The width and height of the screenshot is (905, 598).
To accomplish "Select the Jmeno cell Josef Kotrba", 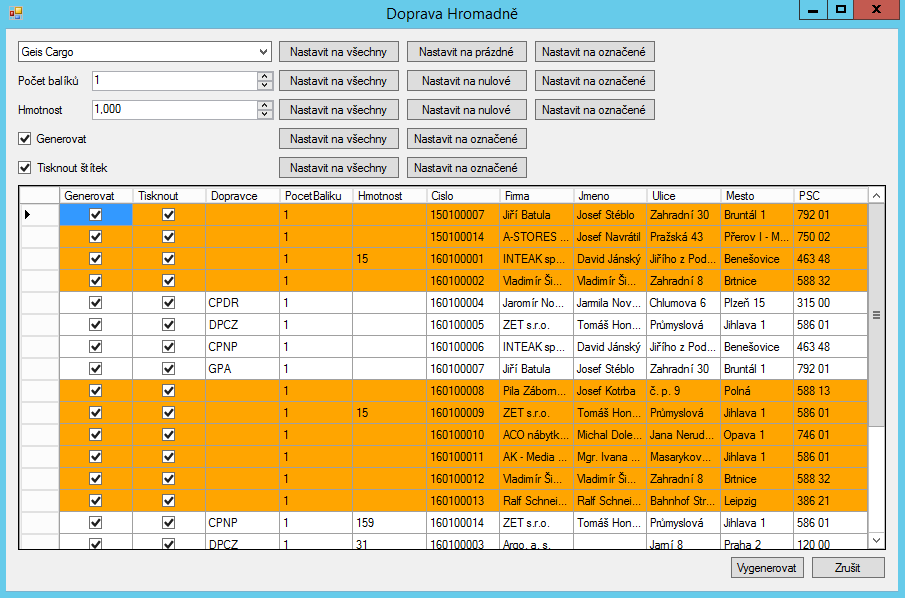I will (x=610, y=391).
